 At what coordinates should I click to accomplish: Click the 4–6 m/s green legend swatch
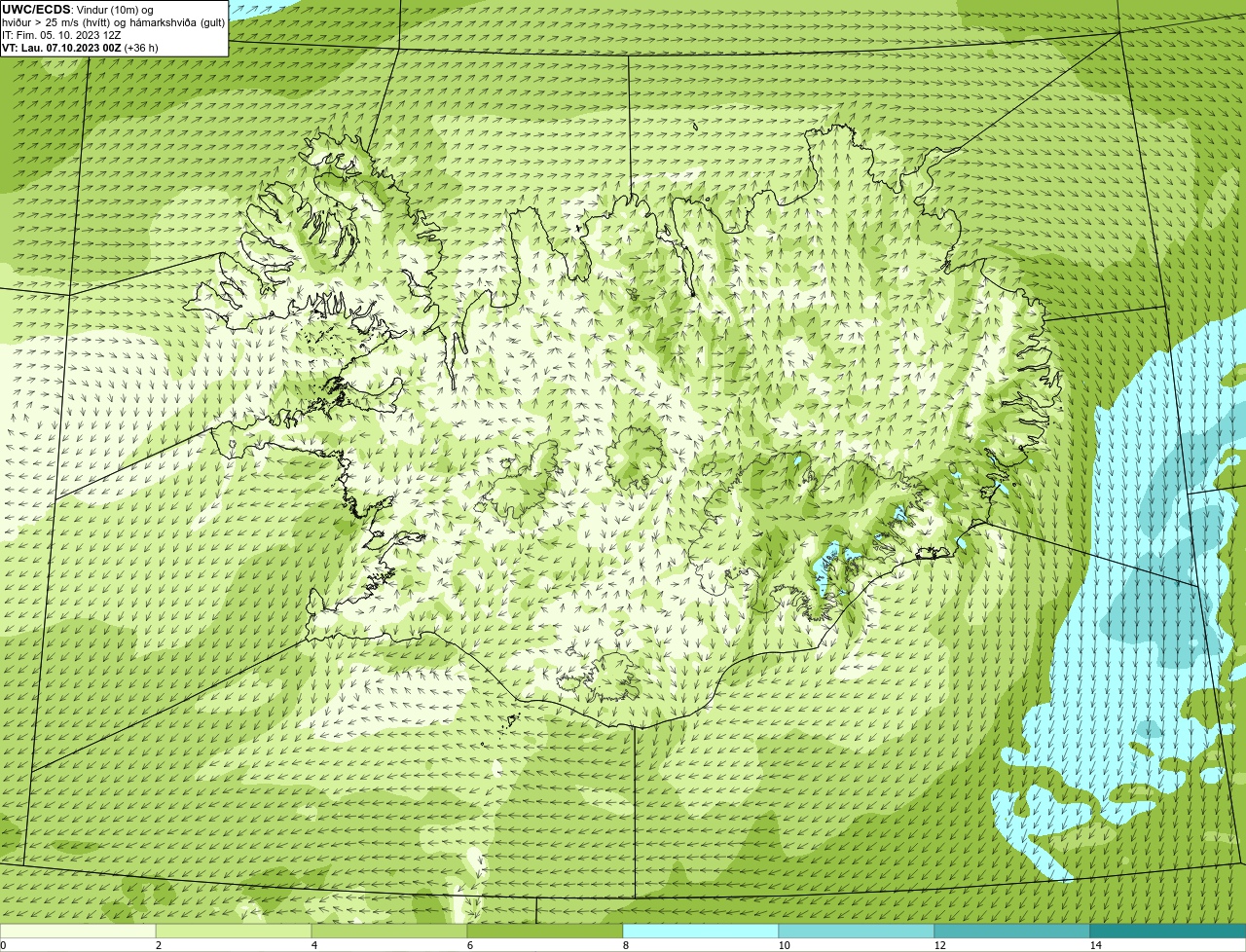pos(389,931)
